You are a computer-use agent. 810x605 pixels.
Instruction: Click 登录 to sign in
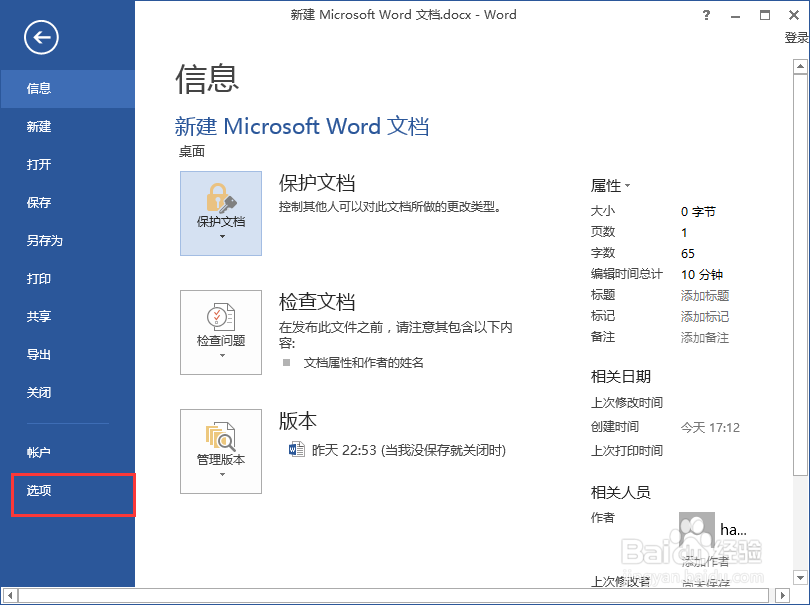click(797, 36)
